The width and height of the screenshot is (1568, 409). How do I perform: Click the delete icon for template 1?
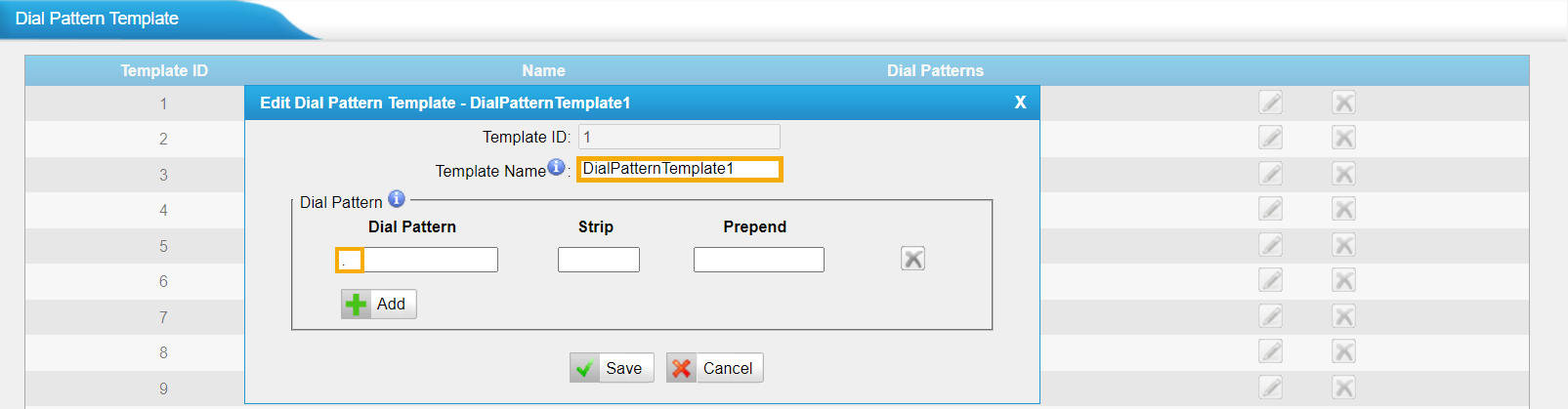point(1343,102)
